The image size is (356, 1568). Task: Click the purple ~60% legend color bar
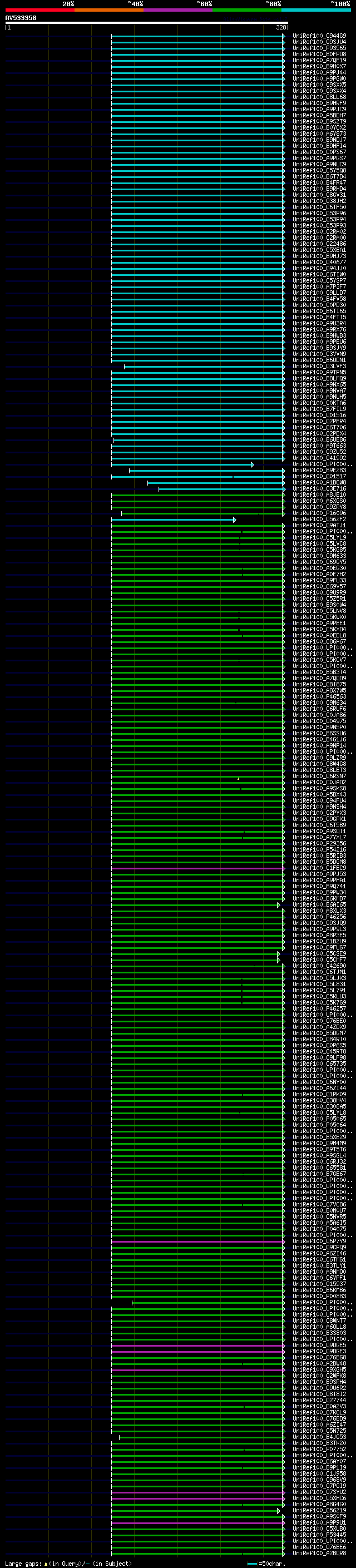179,10
